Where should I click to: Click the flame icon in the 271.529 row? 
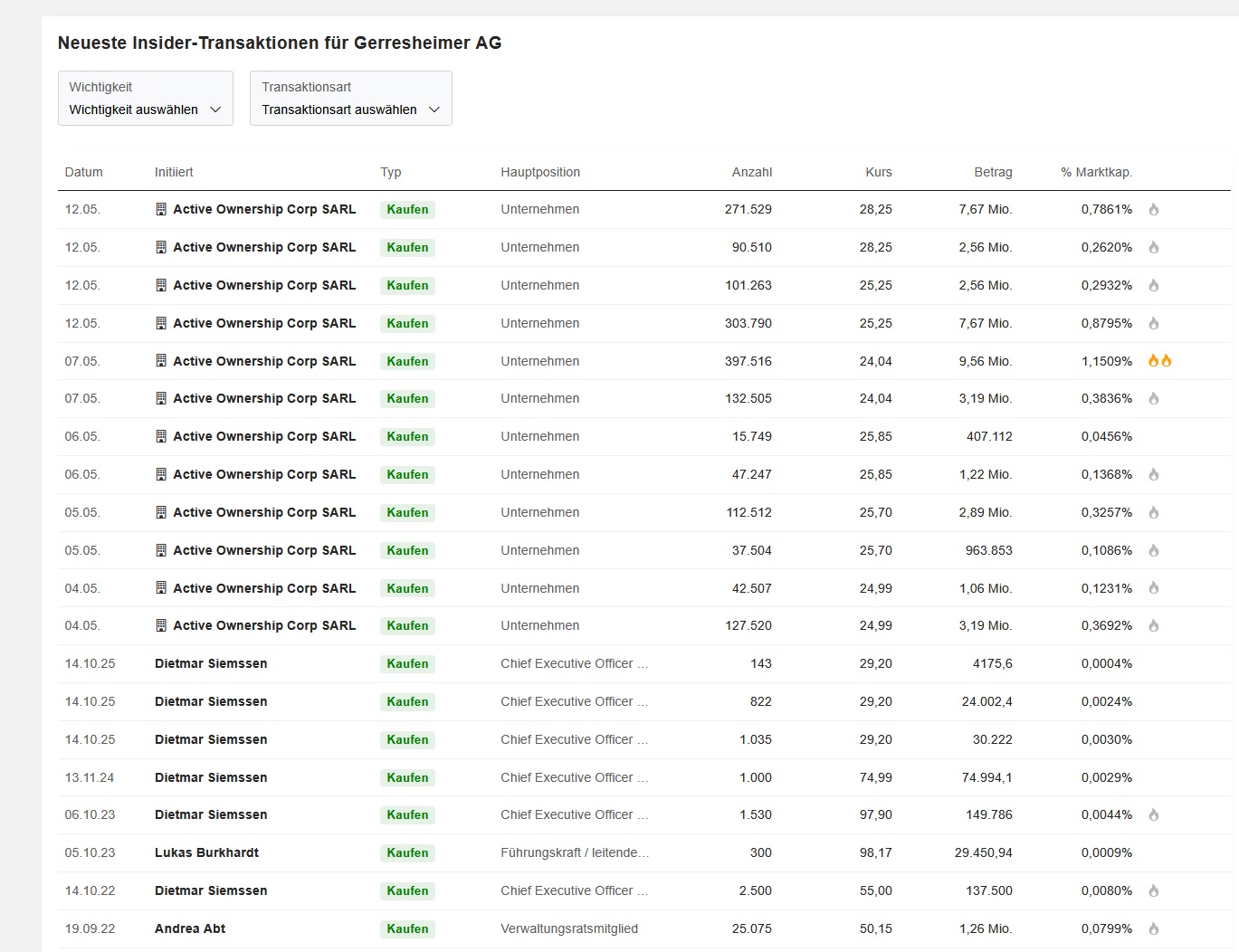click(x=1154, y=209)
